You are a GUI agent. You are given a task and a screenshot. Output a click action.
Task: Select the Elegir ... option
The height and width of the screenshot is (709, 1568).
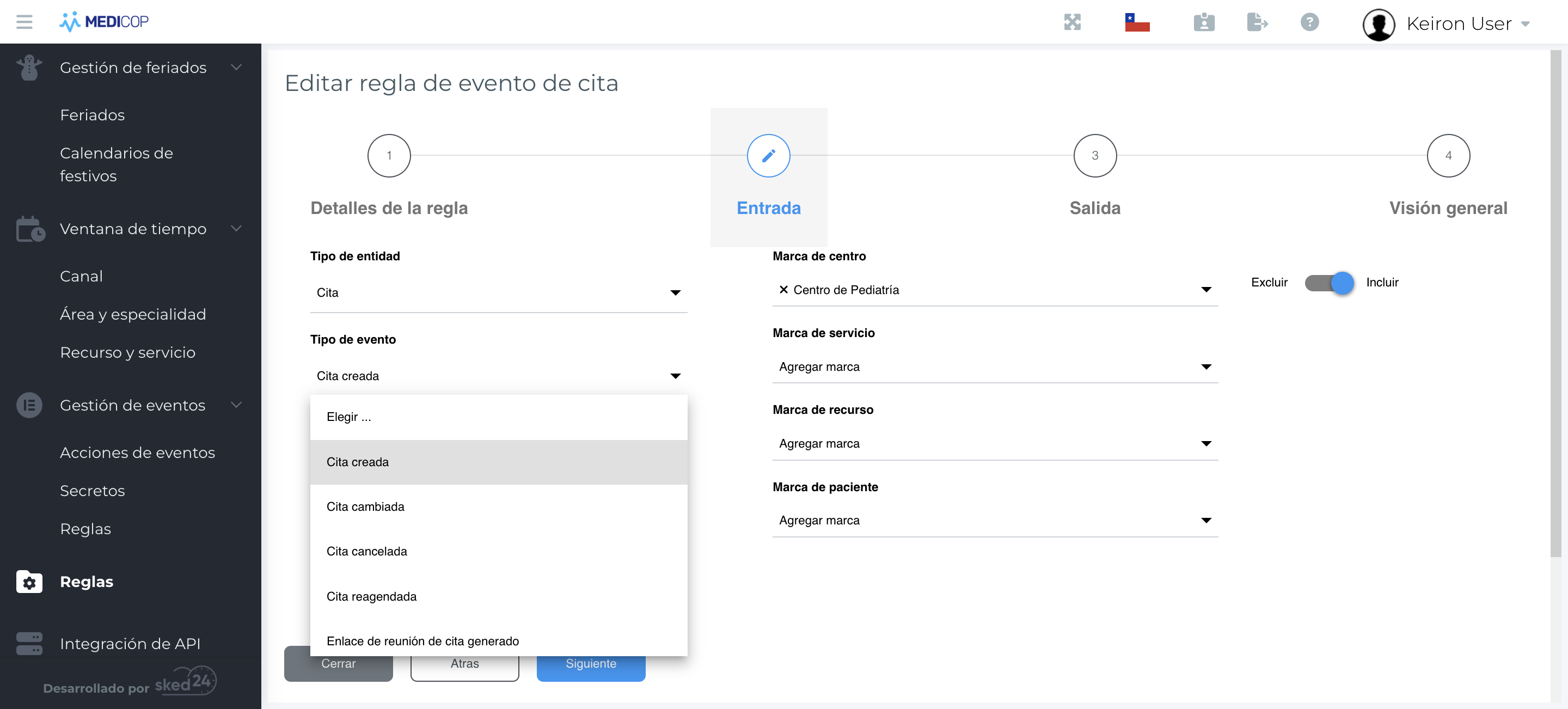click(499, 417)
